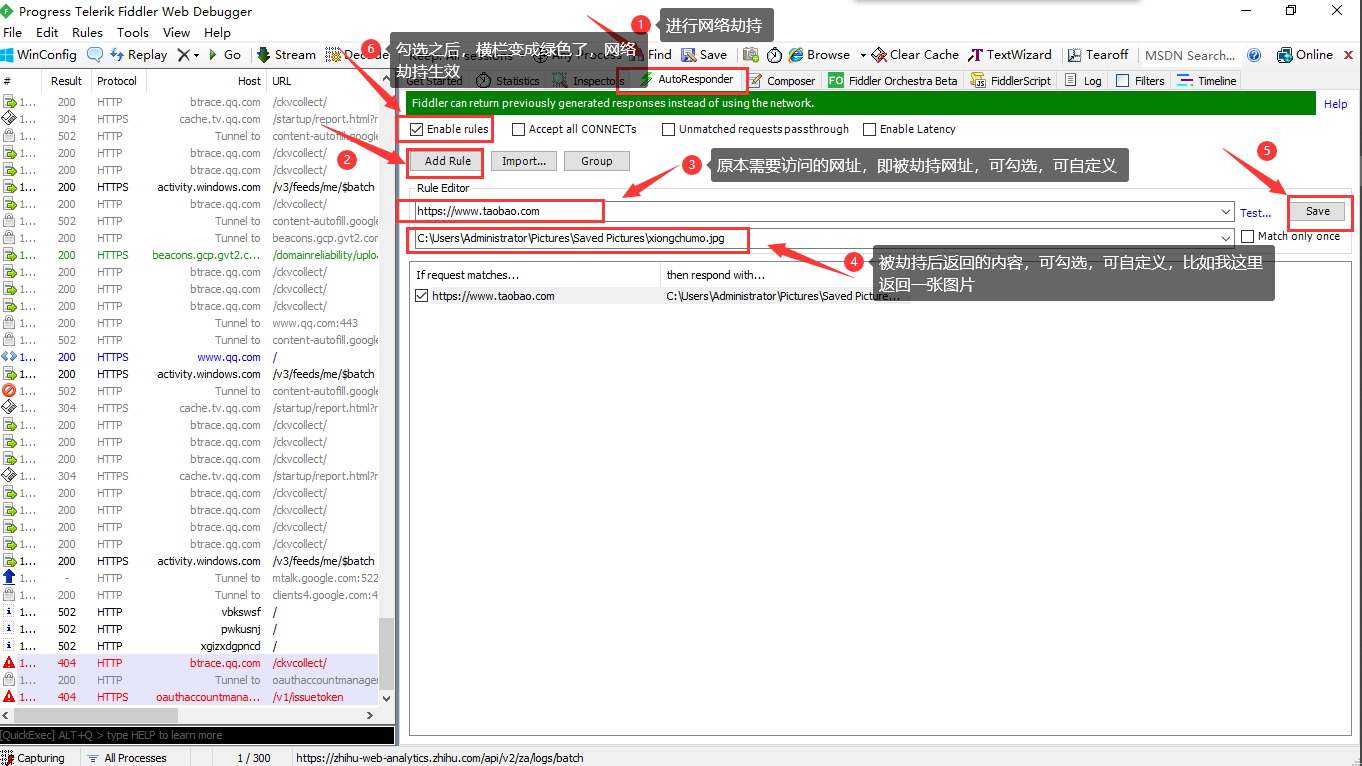
Task: Click the Browse toolbar button
Action: pyautogui.click(x=819, y=55)
